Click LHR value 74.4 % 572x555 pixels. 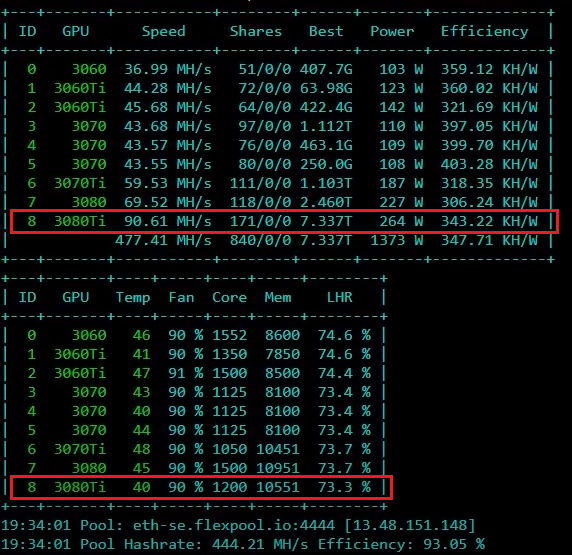tap(344, 373)
